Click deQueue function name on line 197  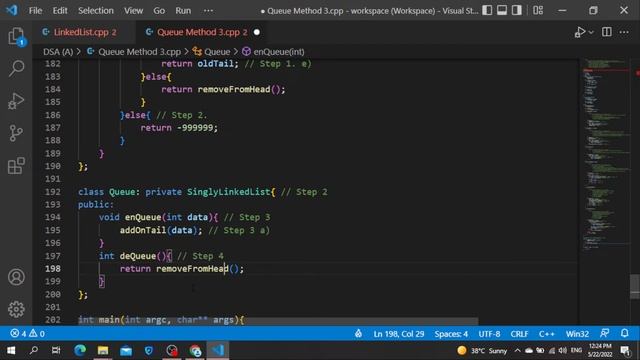[138, 256]
